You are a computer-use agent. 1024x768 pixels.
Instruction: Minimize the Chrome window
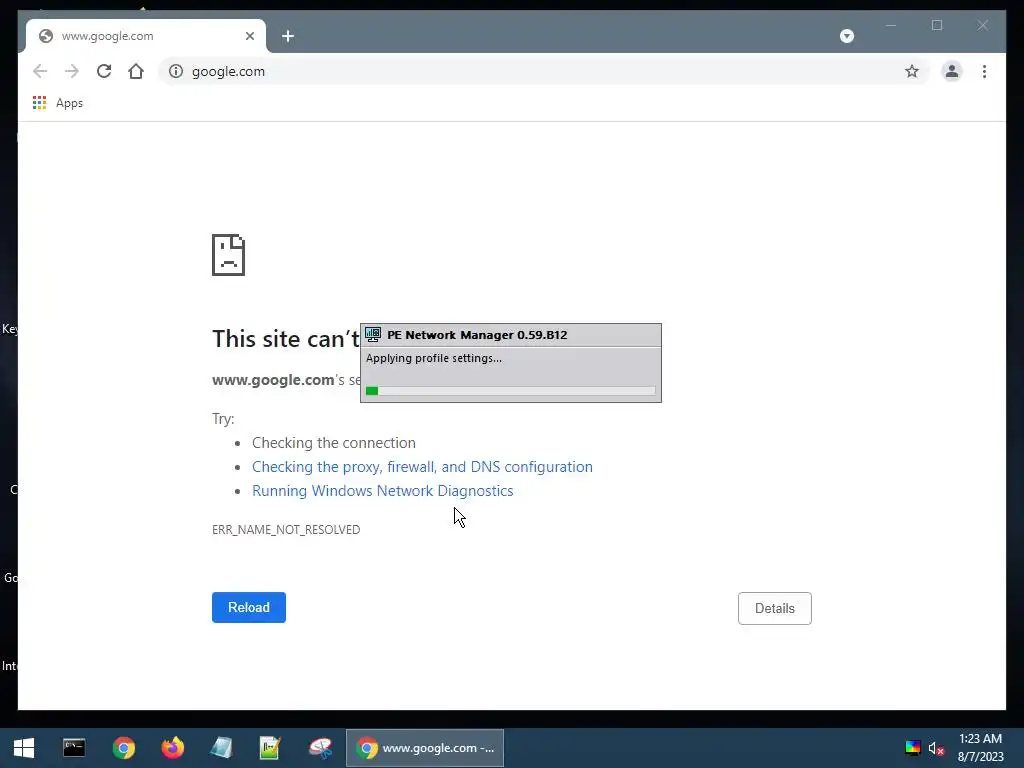pos(891,25)
